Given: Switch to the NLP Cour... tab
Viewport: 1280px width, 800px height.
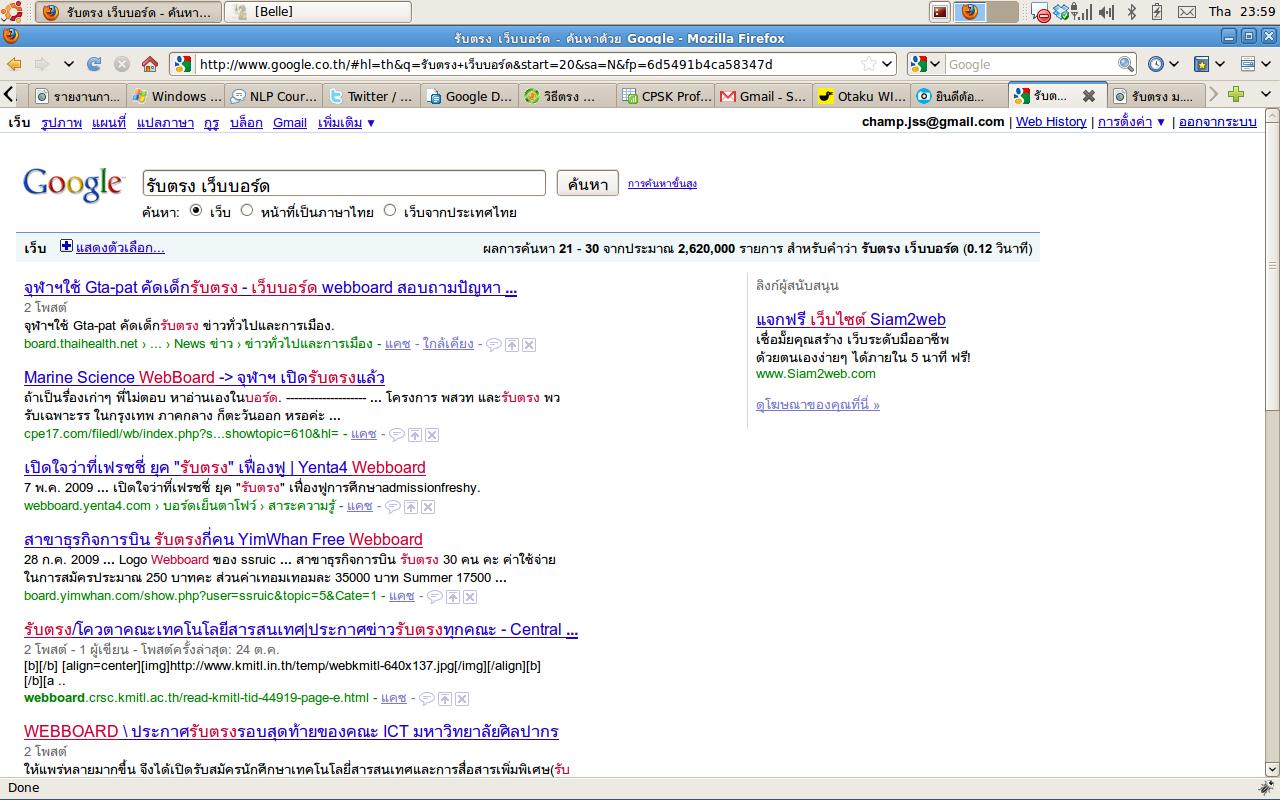Looking at the screenshot, I should [273, 96].
